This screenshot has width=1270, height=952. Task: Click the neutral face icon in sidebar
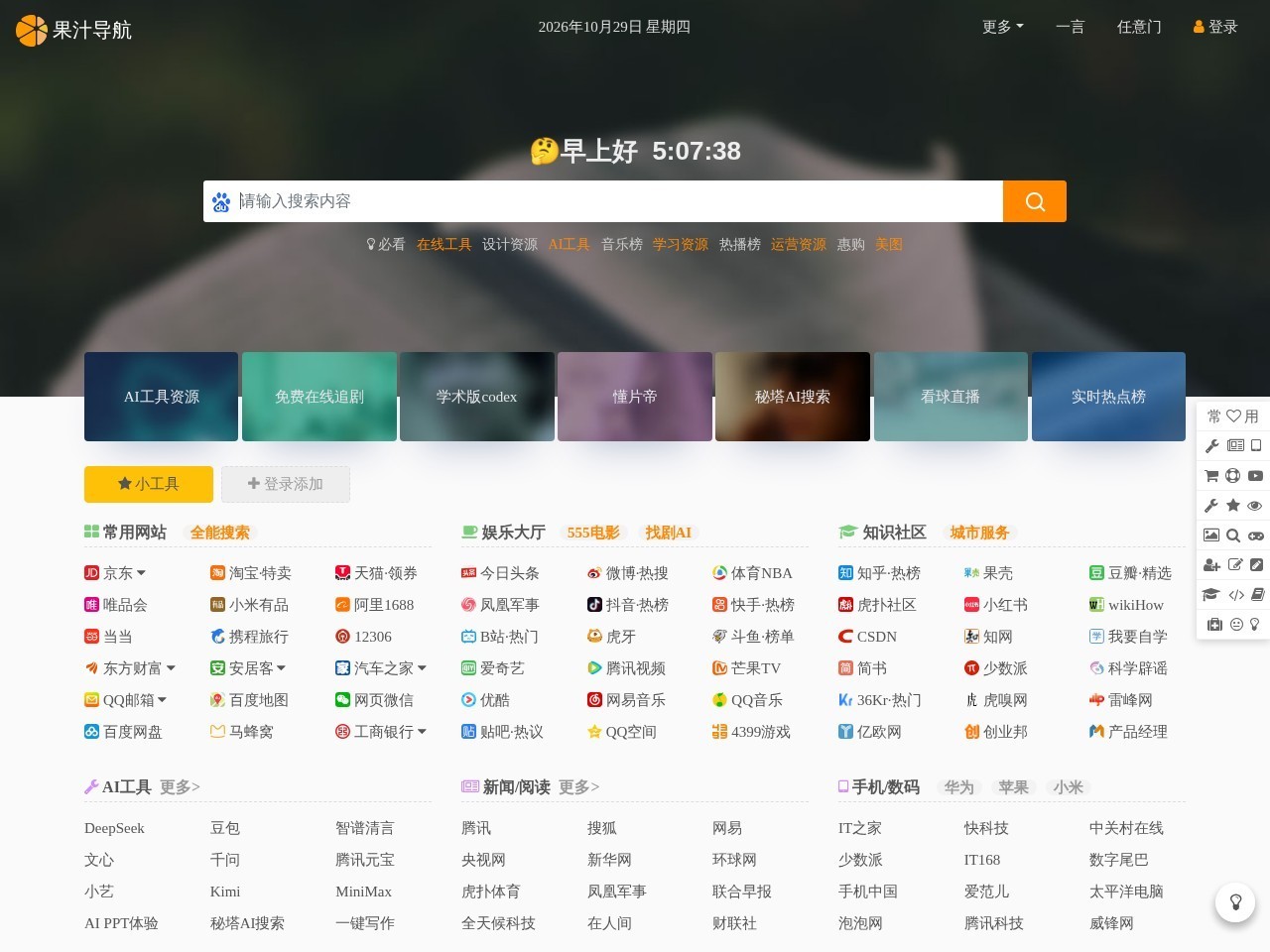coord(1237,625)
